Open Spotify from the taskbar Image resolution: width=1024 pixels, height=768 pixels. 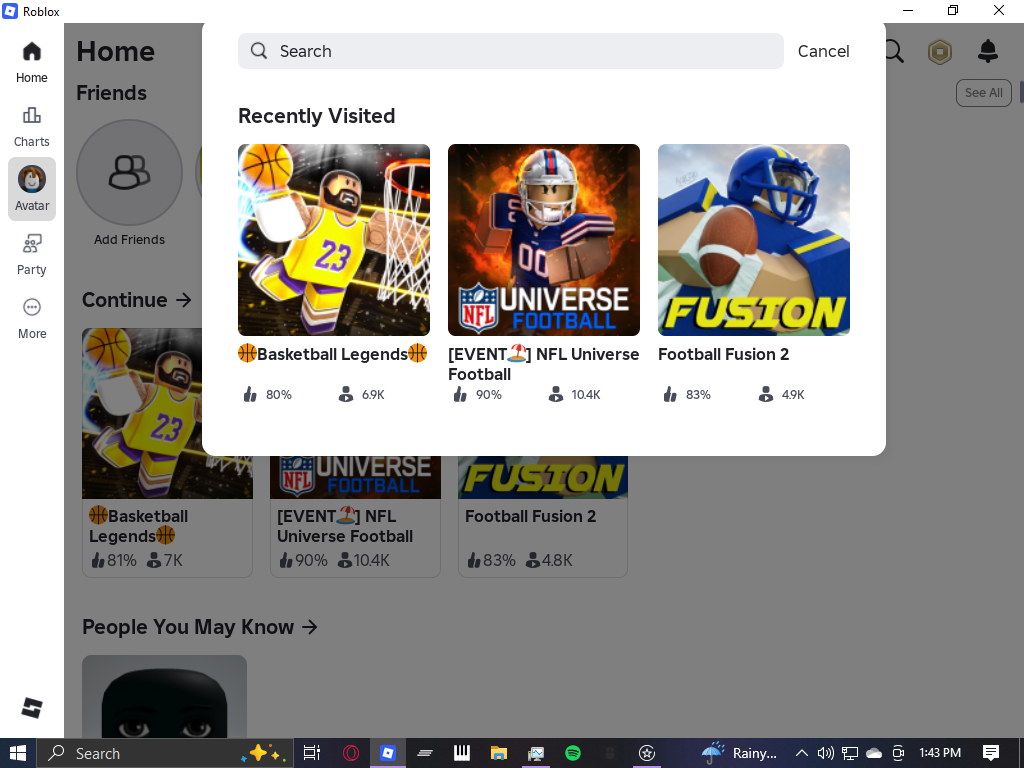(573, 753)
